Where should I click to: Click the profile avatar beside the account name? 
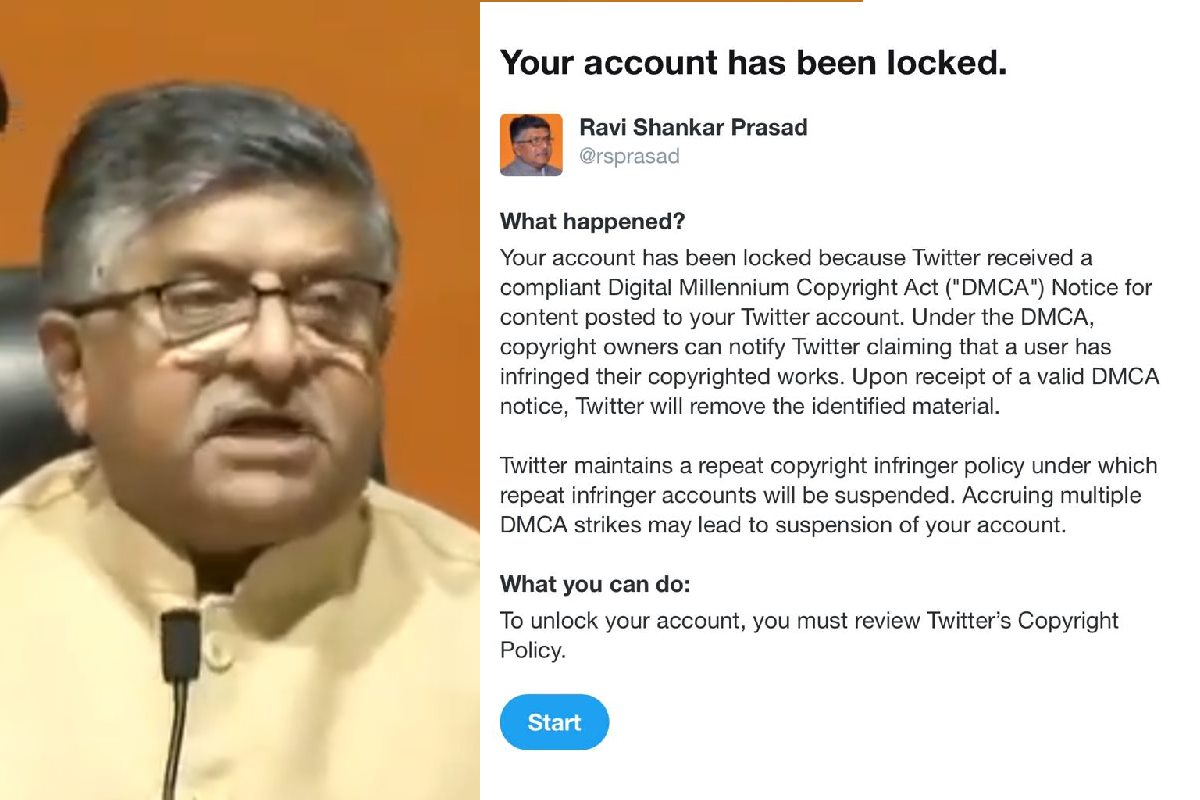531,145
